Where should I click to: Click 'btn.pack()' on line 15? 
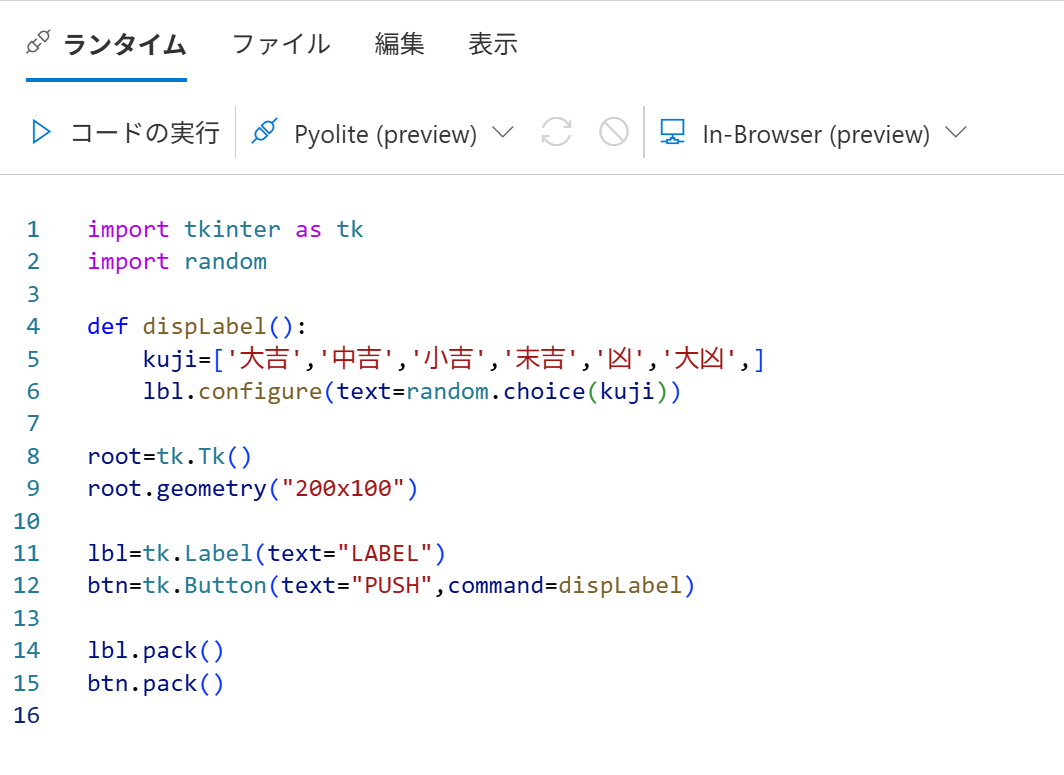click(x=155, y=683)
